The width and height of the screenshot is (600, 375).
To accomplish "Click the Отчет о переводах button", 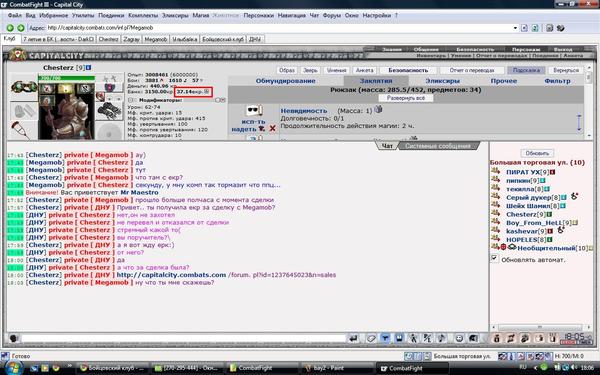I will pos(472,70).
